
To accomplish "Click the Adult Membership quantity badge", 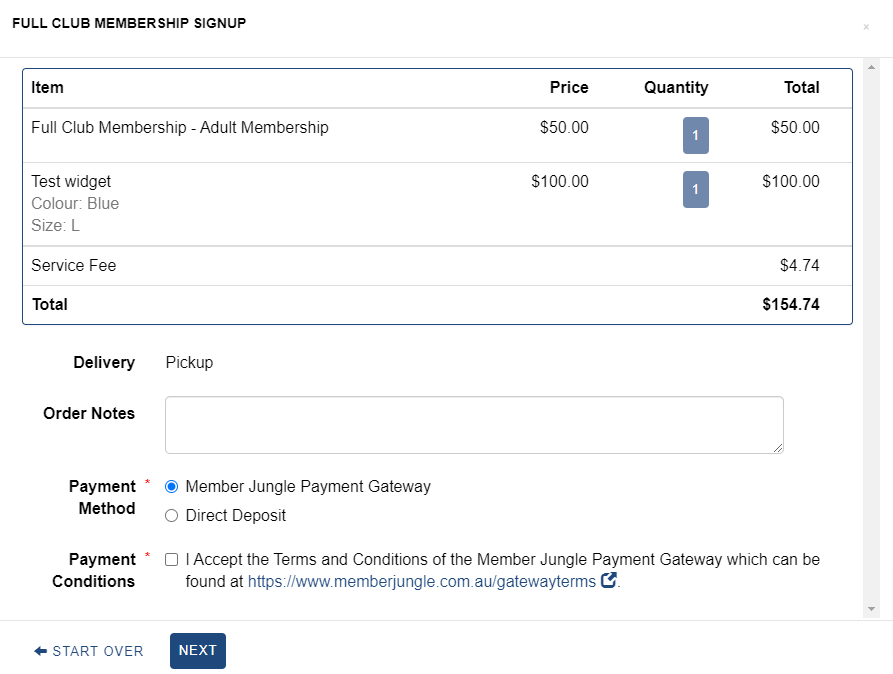I will (x=695, y=136).
